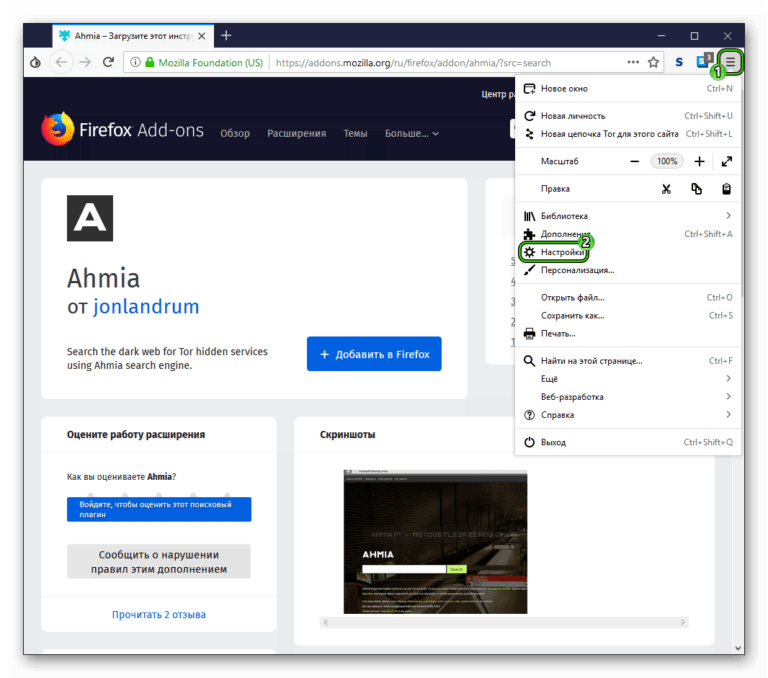Viewport: 768px width, 678px height.
Task: Bookmark this page with star icon
Action: click(653, 62)
